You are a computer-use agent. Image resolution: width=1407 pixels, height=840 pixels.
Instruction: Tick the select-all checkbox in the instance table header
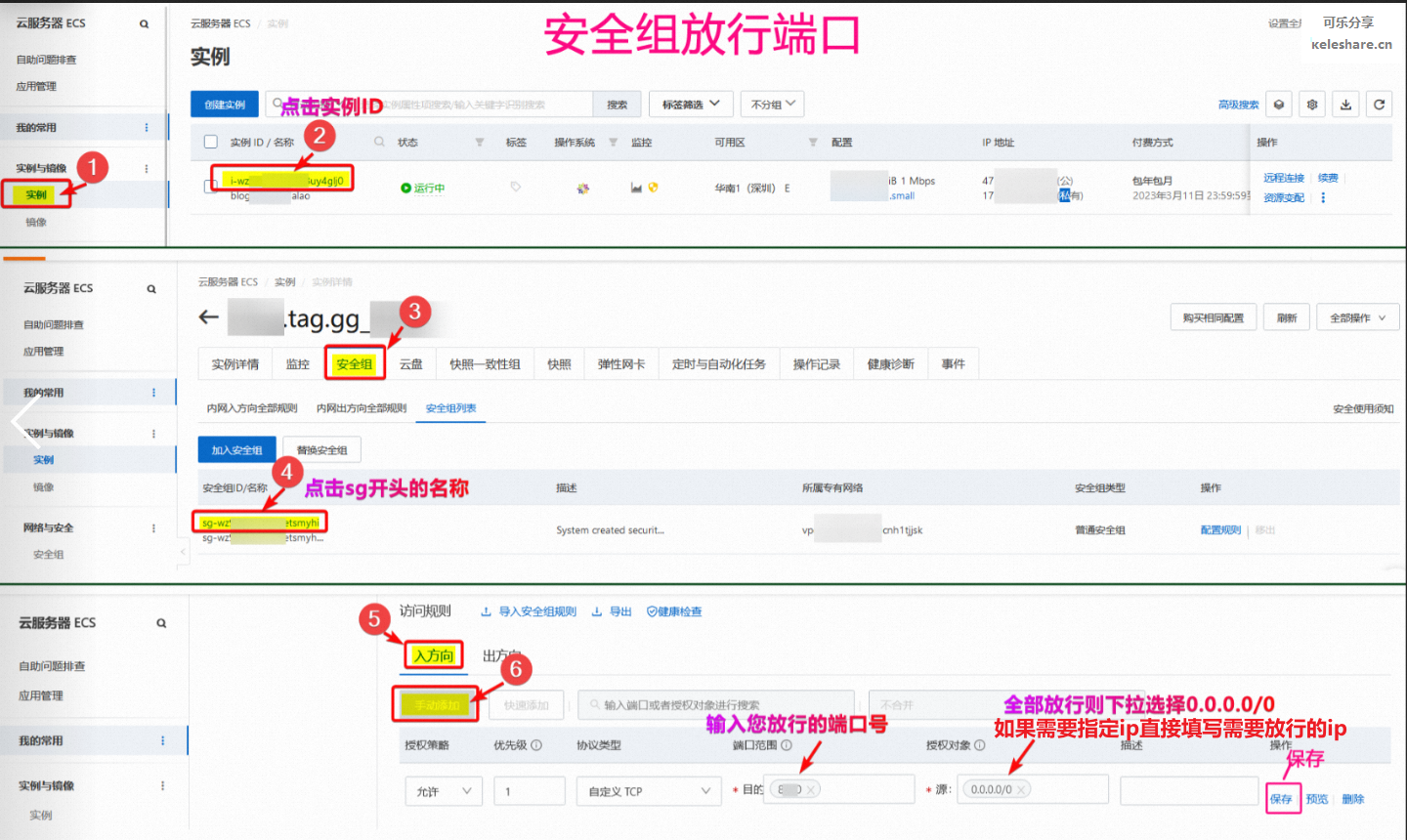click(x=210, y=143)
